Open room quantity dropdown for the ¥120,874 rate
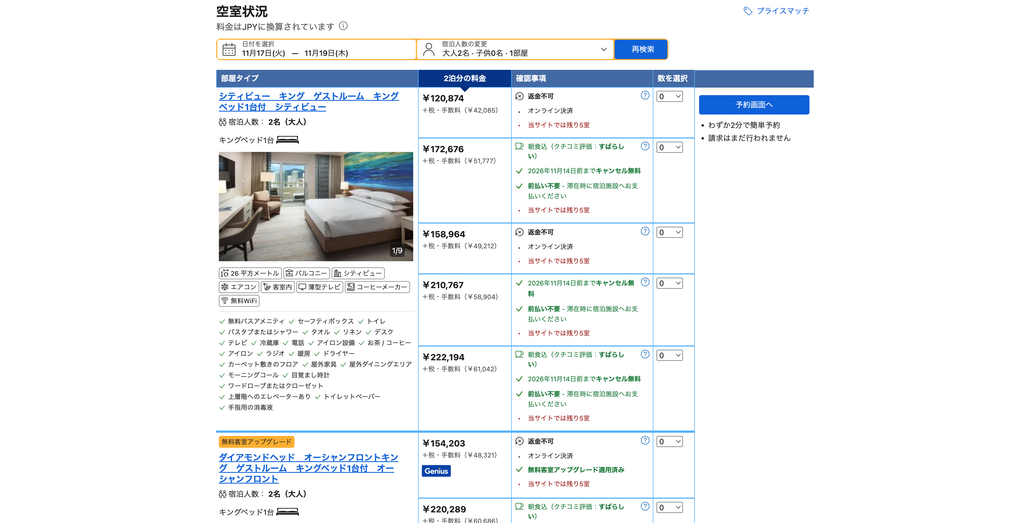Viewport: 1024px width, 523px height. point(669,97)
